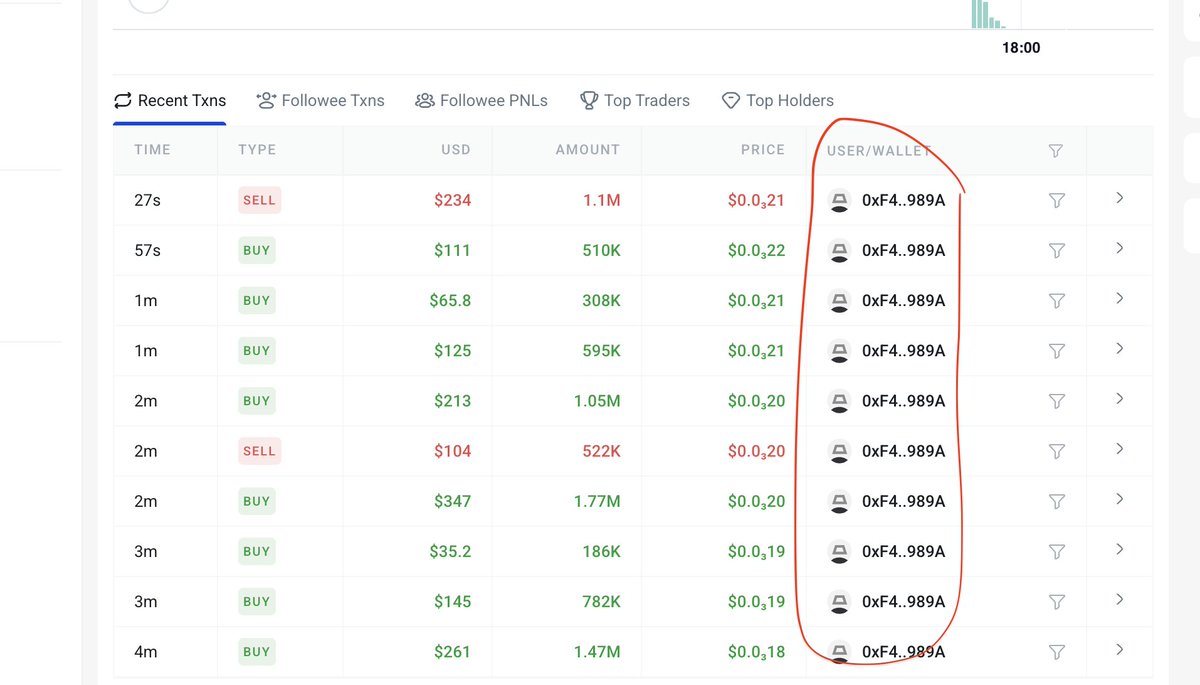Switch to Followee Txns tab

(x=320, y=100)
